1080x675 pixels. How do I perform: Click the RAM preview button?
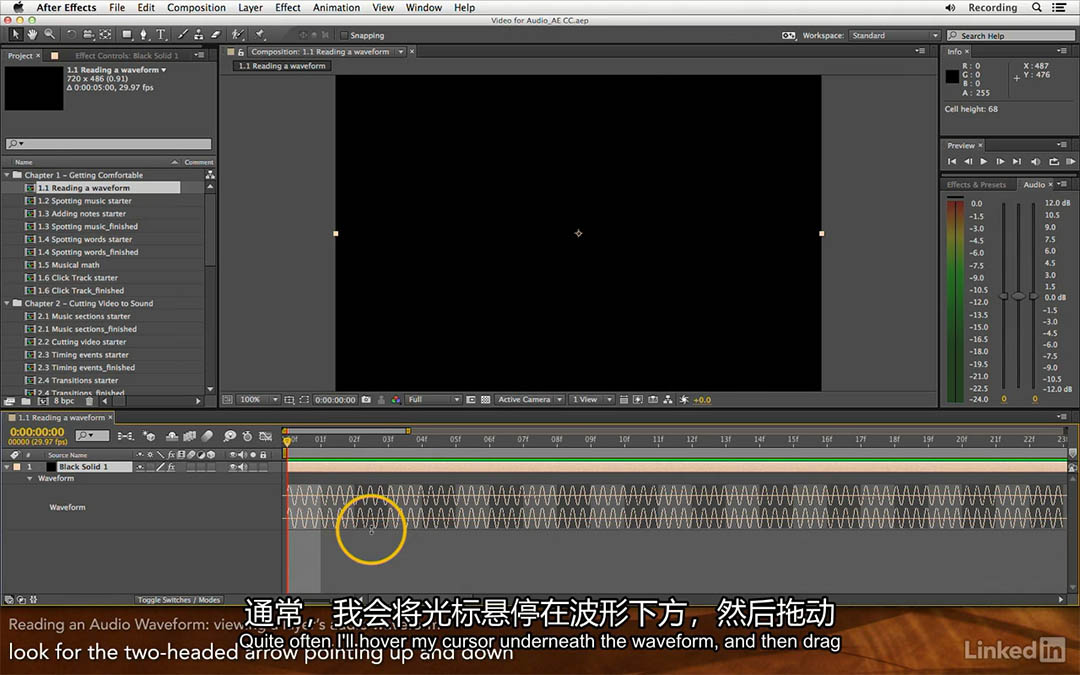[x=1070, y=161]
